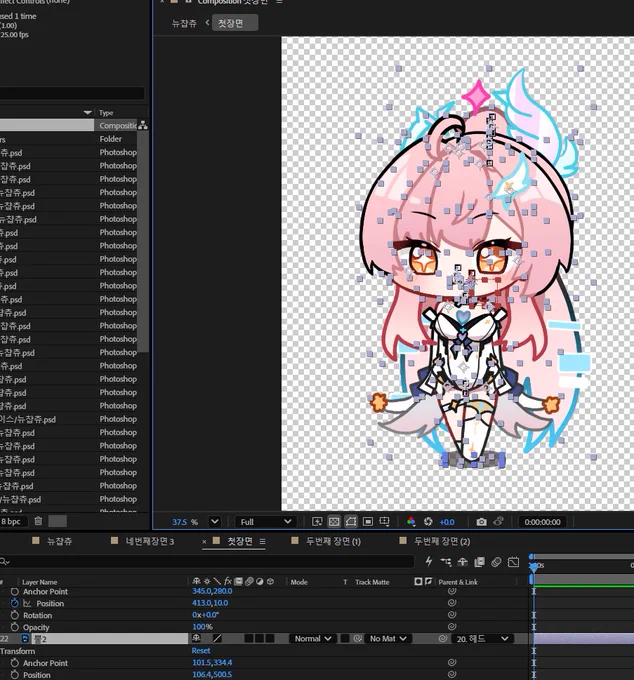Toggle Anchor Point stopwatch under Transform
Screen dimensions: 634x680
point(15,663)
